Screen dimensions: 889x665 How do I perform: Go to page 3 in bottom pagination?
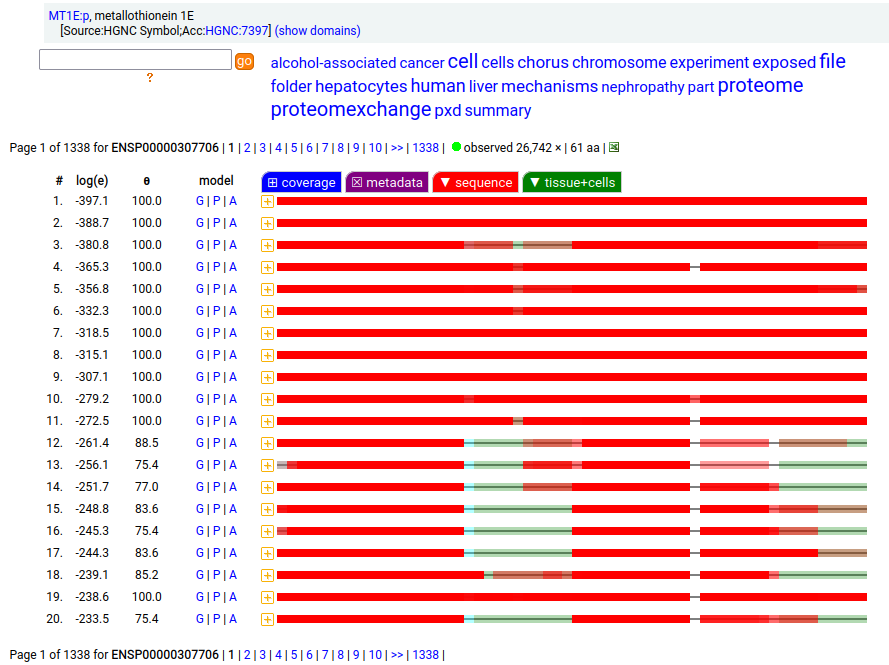coord(263,655)
